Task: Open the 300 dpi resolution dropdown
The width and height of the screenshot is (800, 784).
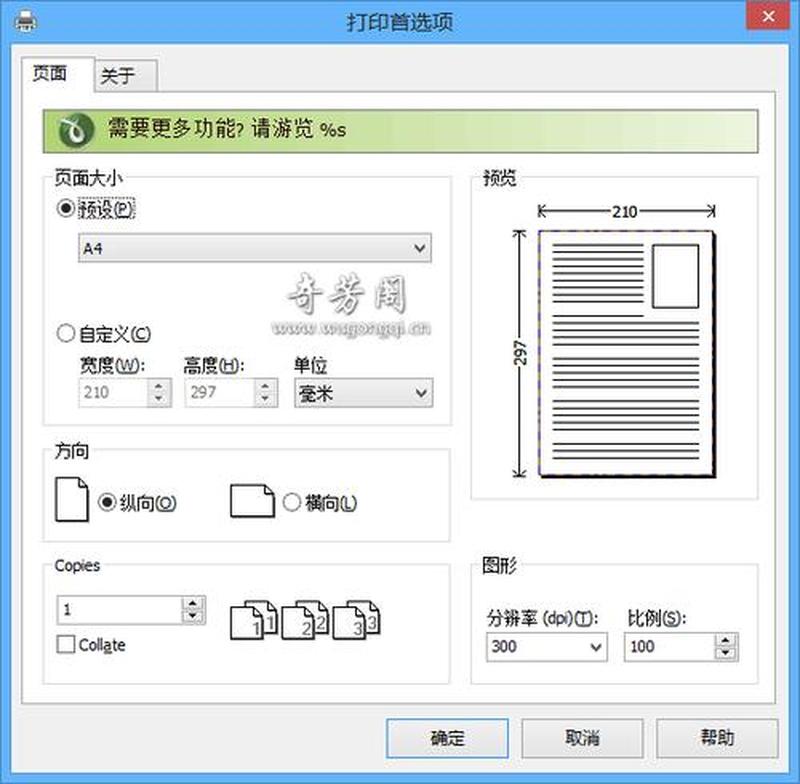Action: click(x=547, y=647)
